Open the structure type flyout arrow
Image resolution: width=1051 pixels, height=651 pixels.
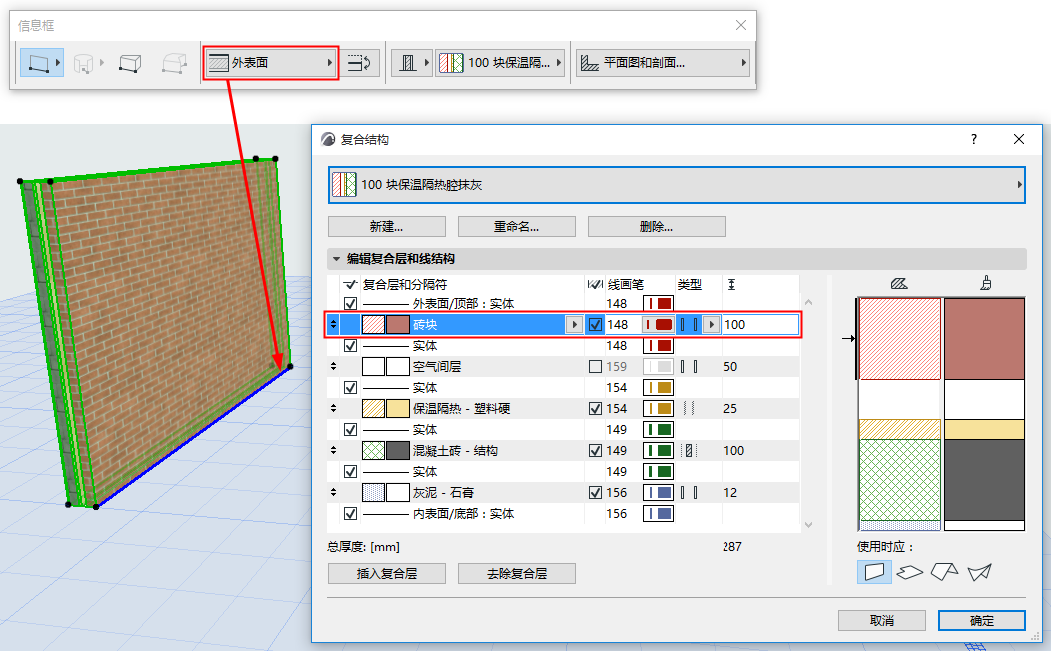pyautogui.click(x=426, y=63)
